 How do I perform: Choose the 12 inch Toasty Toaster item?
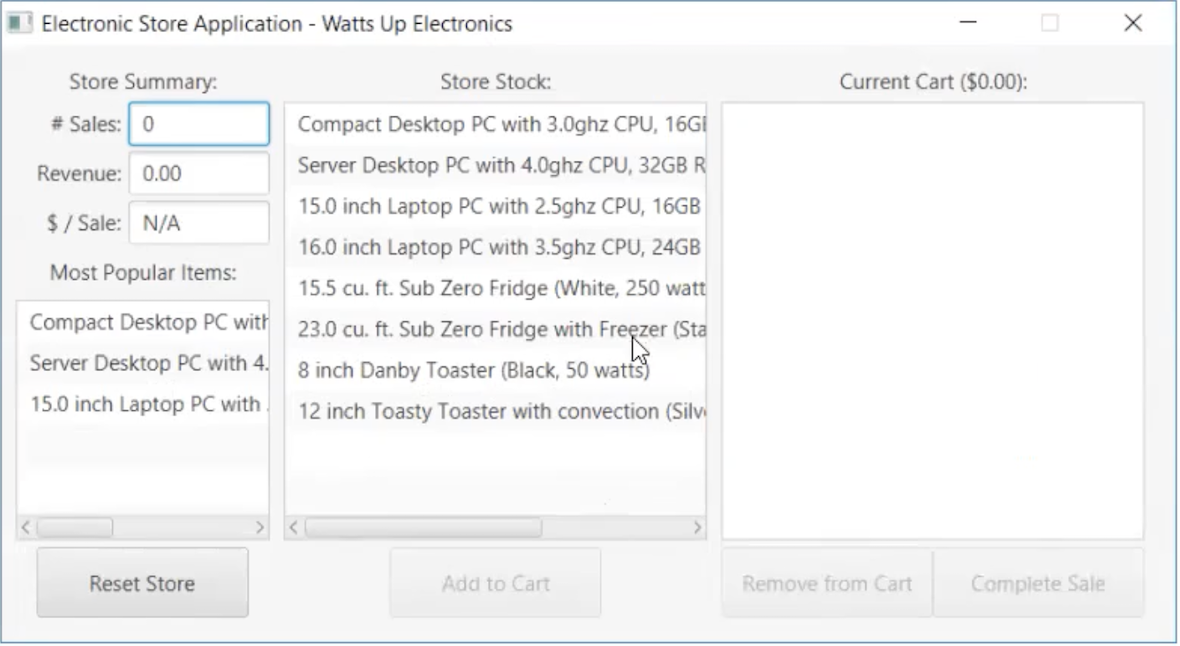click(495, 412)
